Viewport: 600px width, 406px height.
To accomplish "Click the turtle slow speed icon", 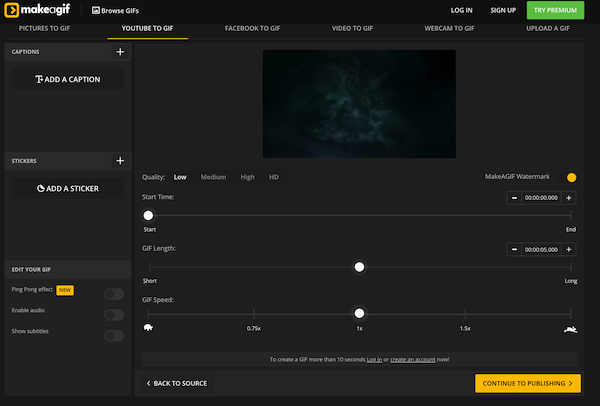I will point(148,328).
